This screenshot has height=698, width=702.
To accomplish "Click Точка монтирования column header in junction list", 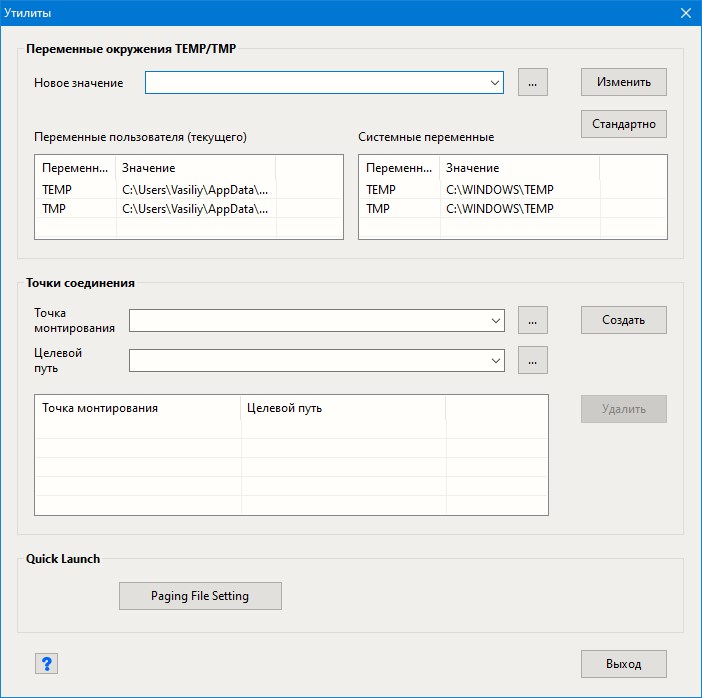I will pyautogui.click(x=138, y=408).
